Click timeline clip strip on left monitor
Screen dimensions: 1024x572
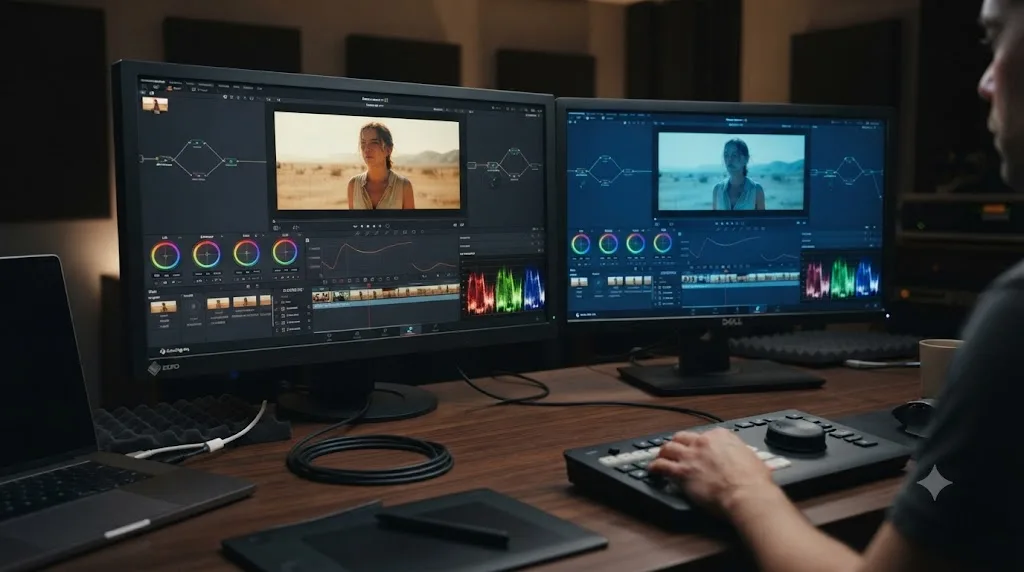tap(385, 294)
